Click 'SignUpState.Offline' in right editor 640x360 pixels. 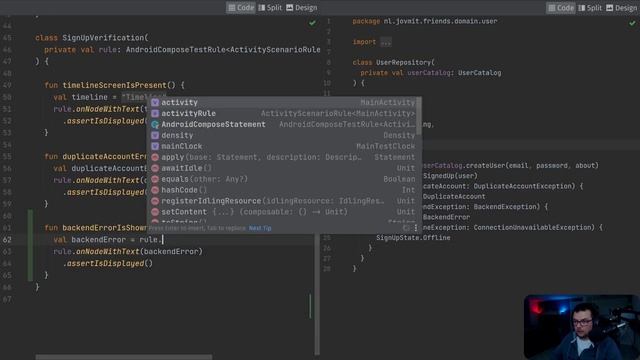[413, 238]
